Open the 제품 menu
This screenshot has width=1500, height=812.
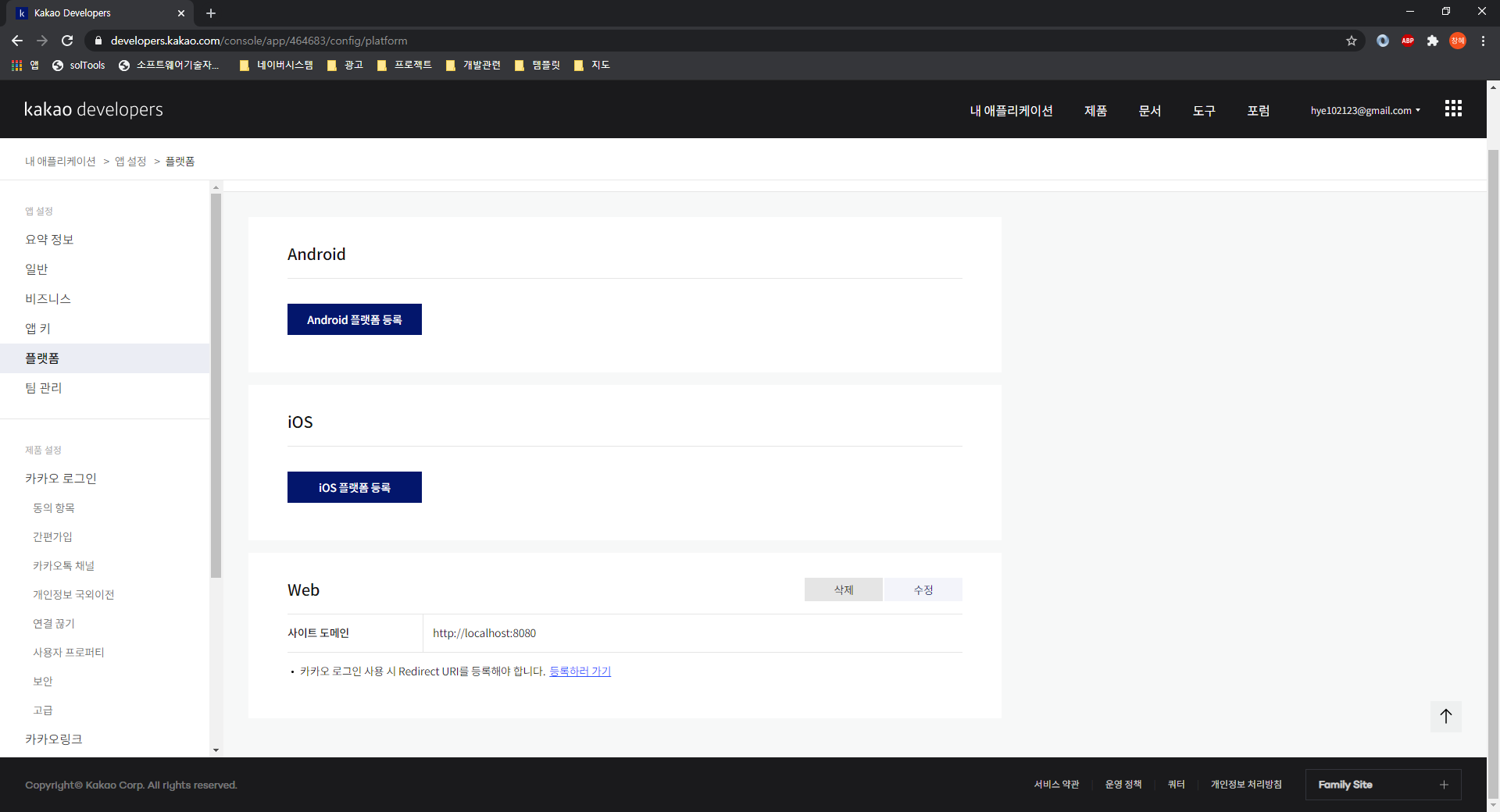[x=1095, y=111]
